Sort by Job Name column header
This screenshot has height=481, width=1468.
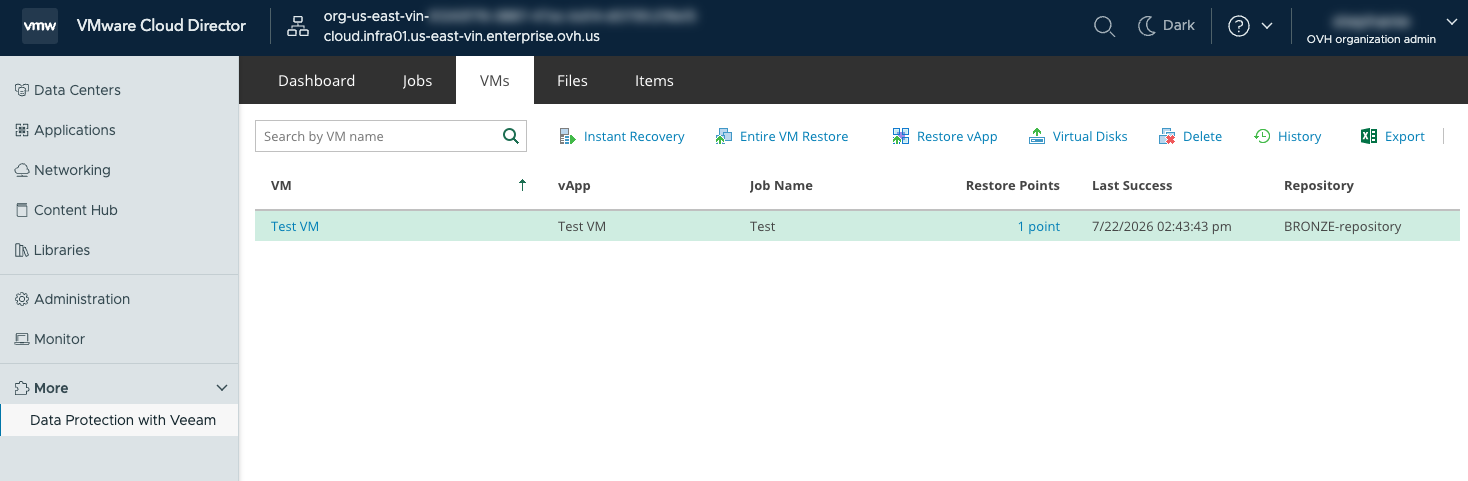click(x=781, y=185)
